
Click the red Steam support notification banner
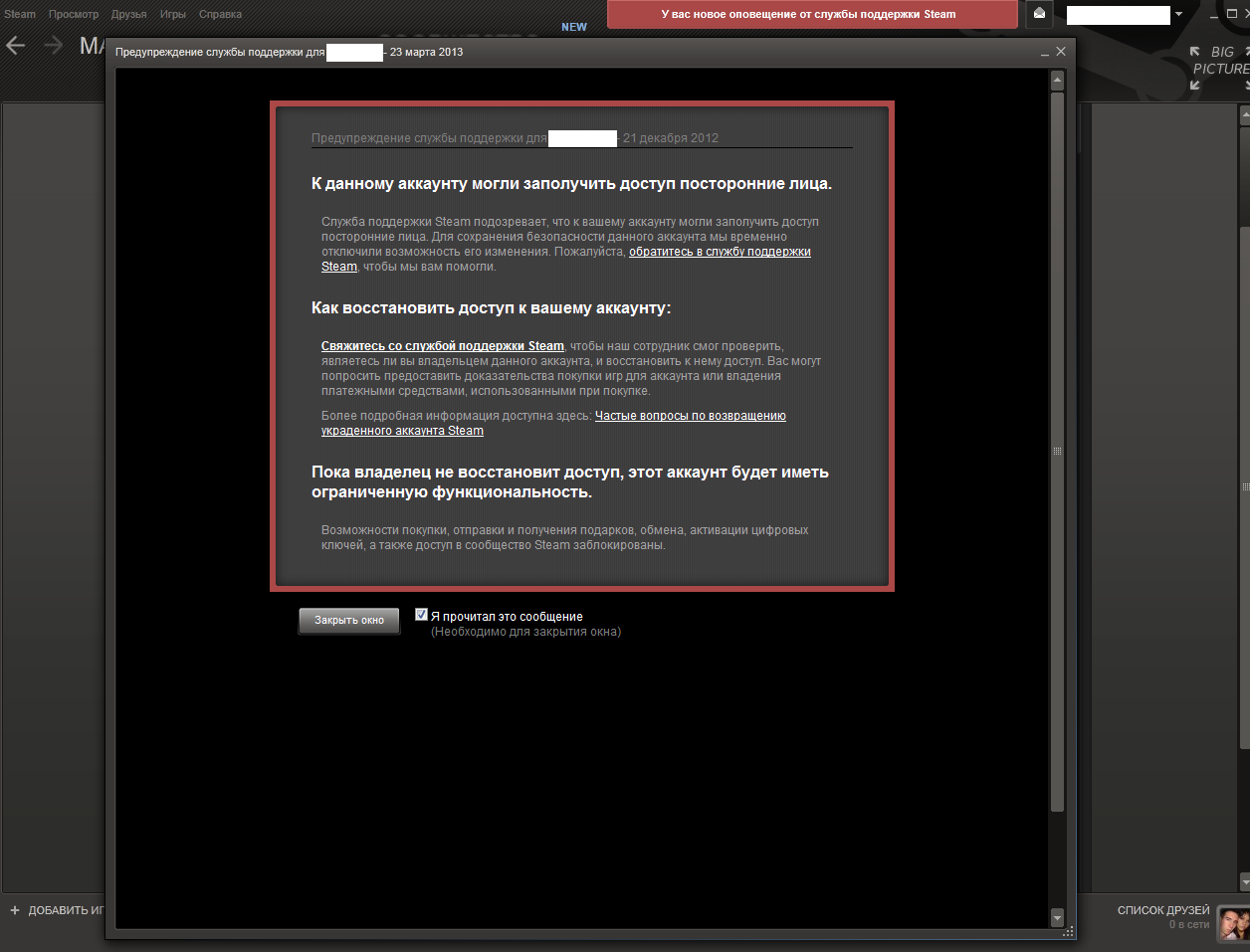coord(812,14)
